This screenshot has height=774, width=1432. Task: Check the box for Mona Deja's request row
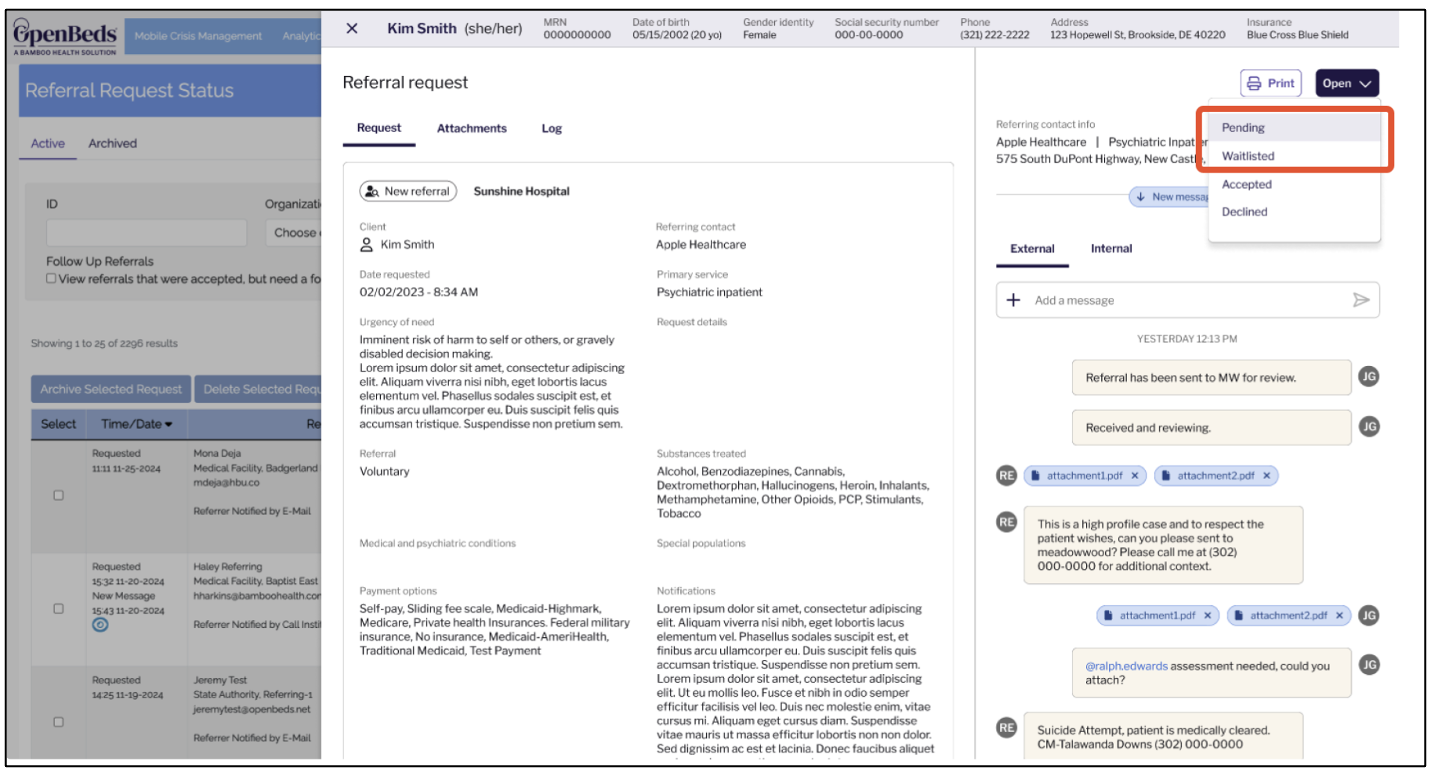(x=58, y=495)
